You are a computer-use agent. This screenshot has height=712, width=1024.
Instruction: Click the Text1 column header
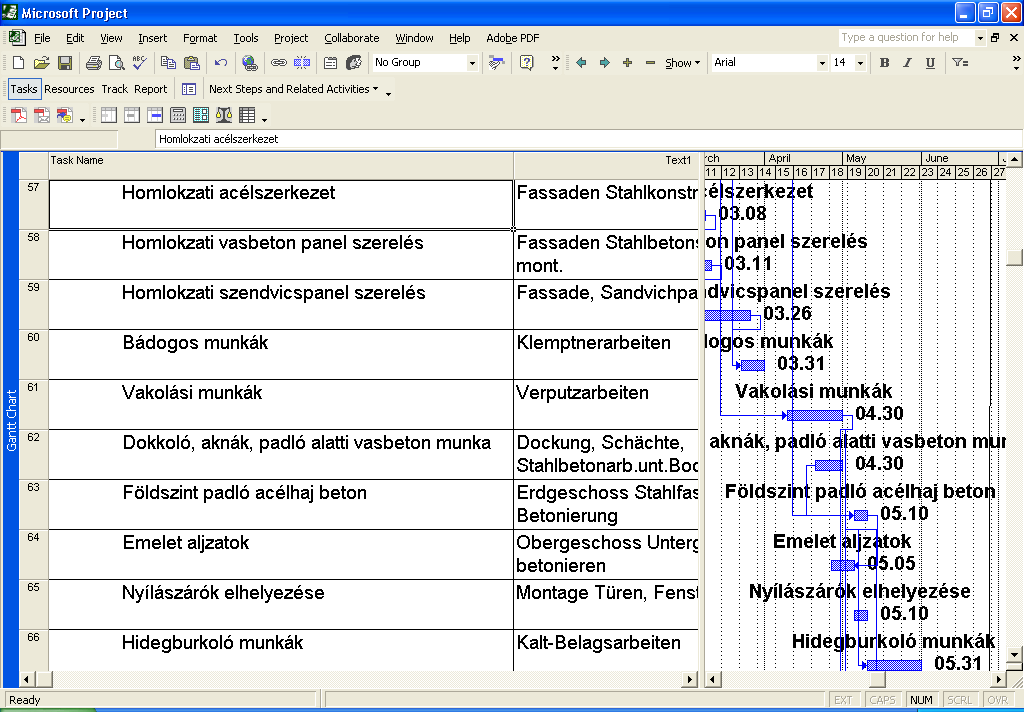(x=605, y=166)
